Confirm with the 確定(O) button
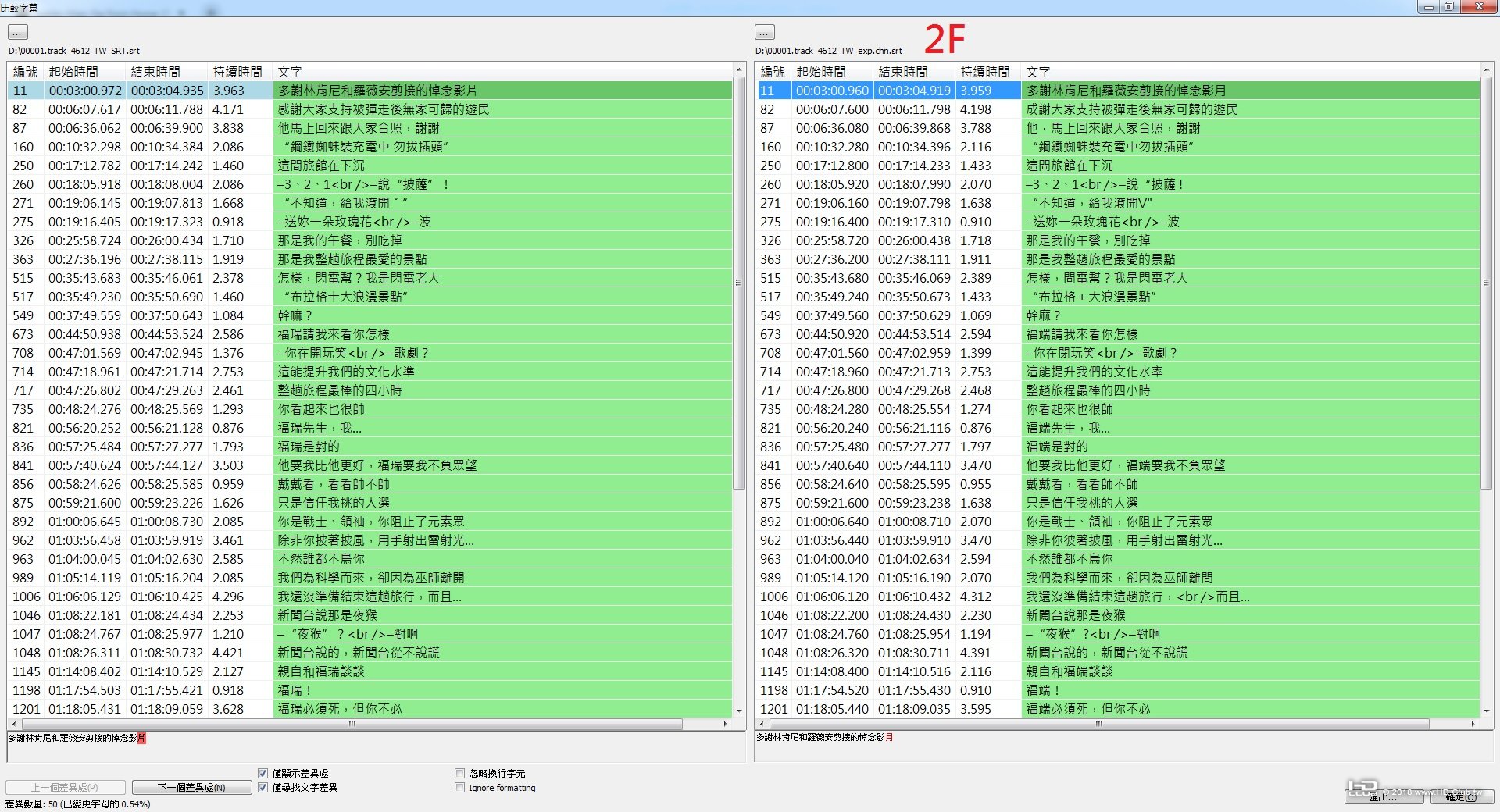1500x812 pixels. point(1461,797)
